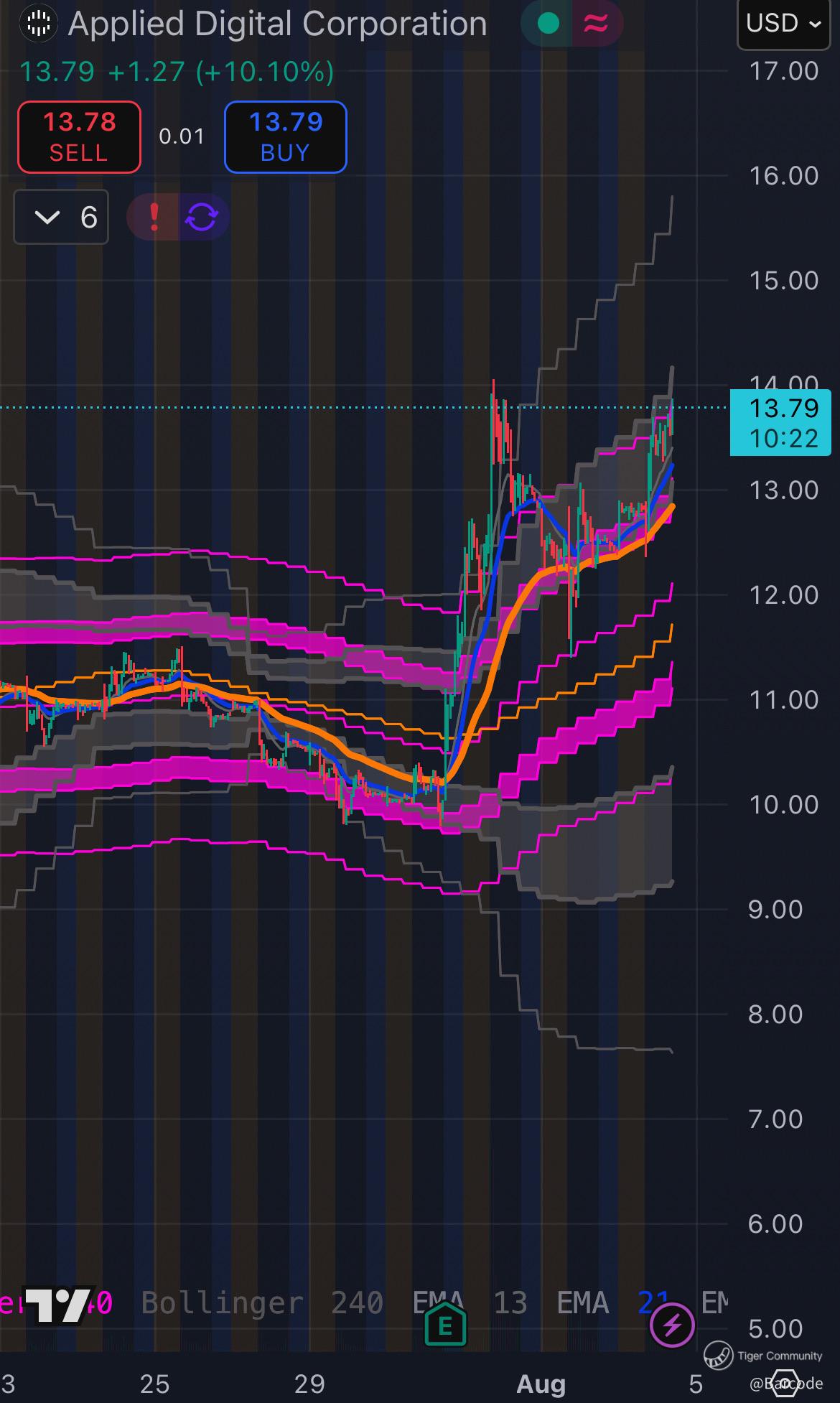This screenshot has width=840, height=1403.
Task: Tap the Aug date label on time axis
Action: [x=541, y=1383]
